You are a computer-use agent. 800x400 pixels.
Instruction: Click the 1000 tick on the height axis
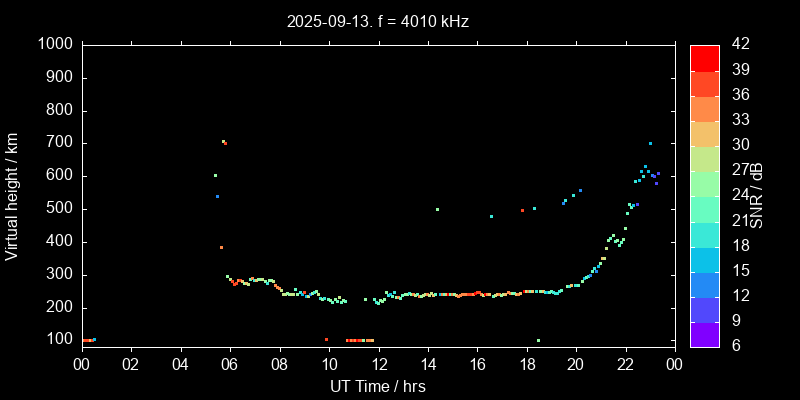point(54,44)
